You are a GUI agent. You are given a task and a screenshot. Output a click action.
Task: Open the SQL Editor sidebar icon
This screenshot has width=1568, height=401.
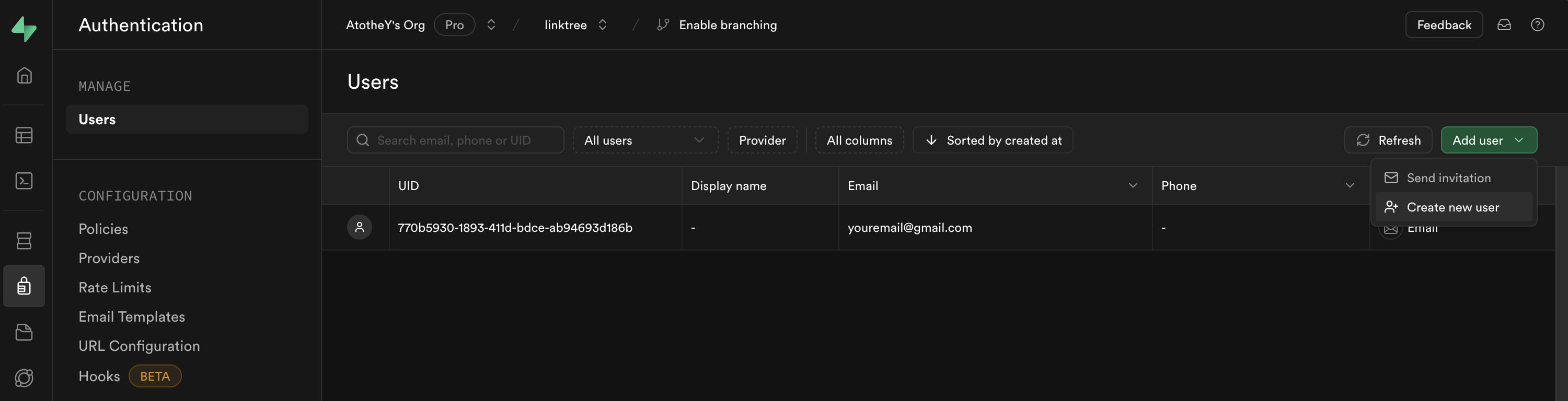point(24,181)
